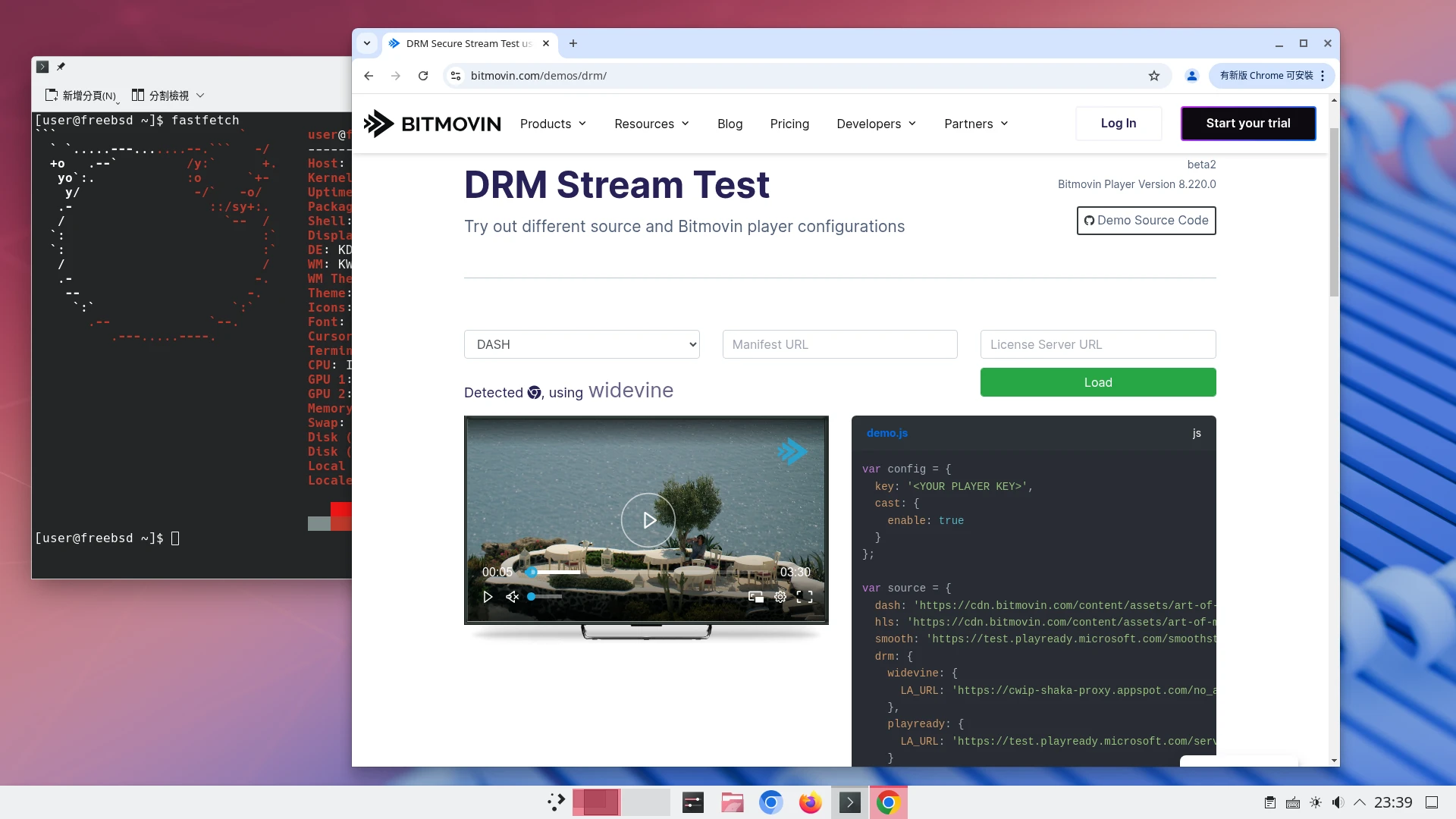Viewport: 1456px width, 819px height.
Task: Click the green Load button
Action: pyautogui.click(x=1097, y=382)
